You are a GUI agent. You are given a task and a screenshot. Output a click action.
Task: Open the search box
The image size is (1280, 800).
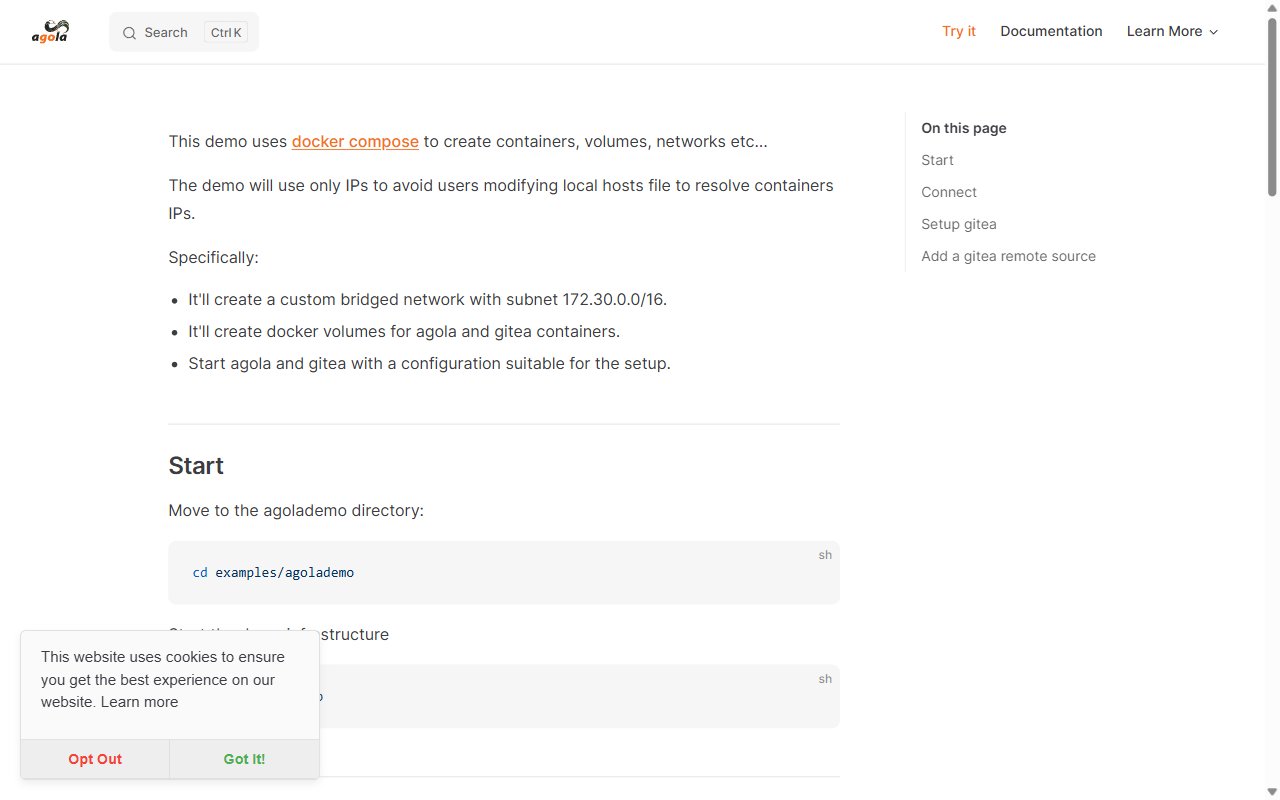[x=184, y=32]
